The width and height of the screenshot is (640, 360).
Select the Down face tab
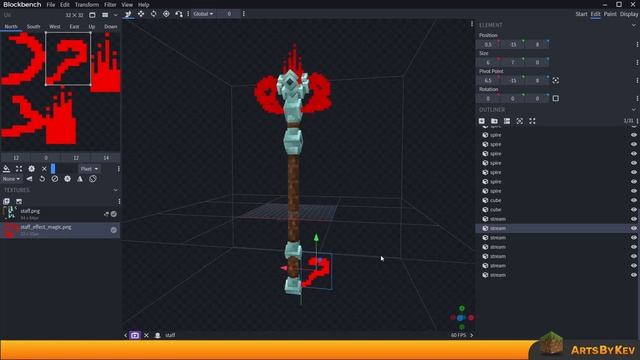click(x=111, y=27)
